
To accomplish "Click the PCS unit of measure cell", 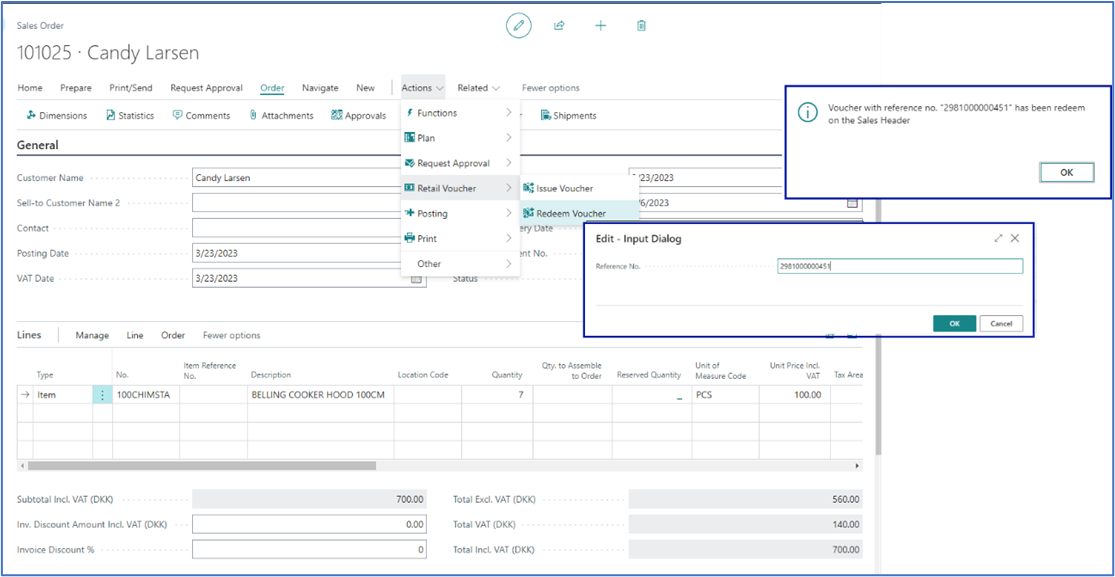I will pos(725,395).
